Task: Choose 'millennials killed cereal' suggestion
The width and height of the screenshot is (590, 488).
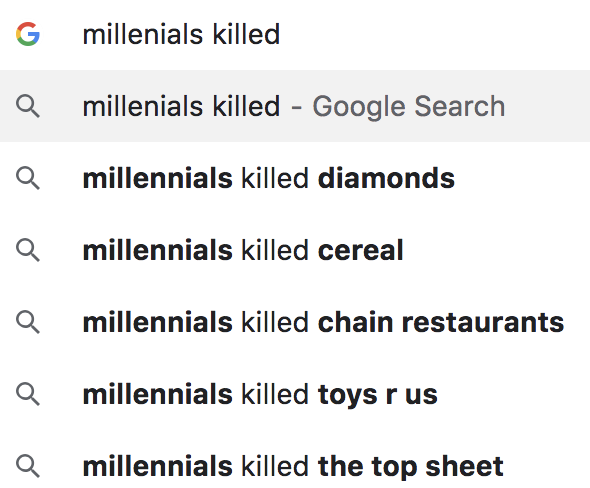Action: click(x=295, y=250)
